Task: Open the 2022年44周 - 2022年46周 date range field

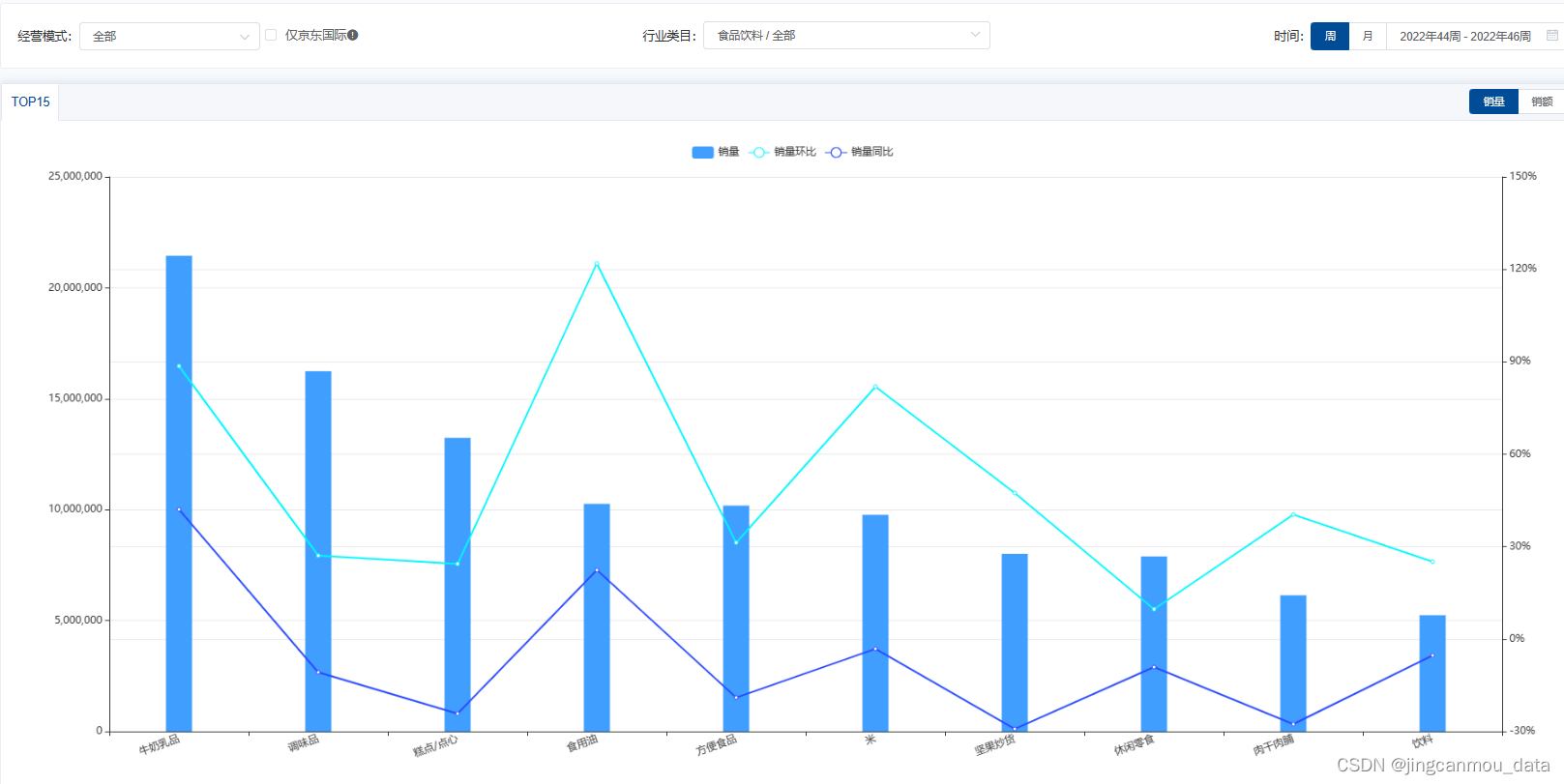Action: pos(1475,36)
